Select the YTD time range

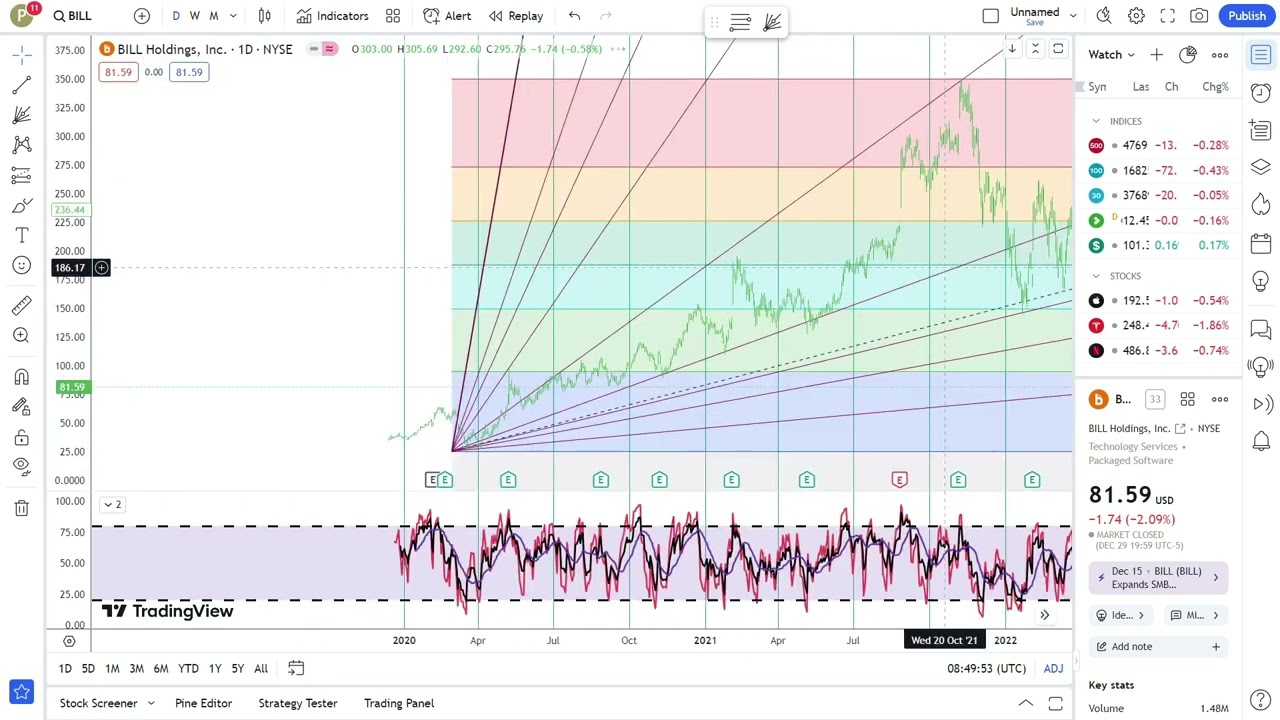click(188, 669)
